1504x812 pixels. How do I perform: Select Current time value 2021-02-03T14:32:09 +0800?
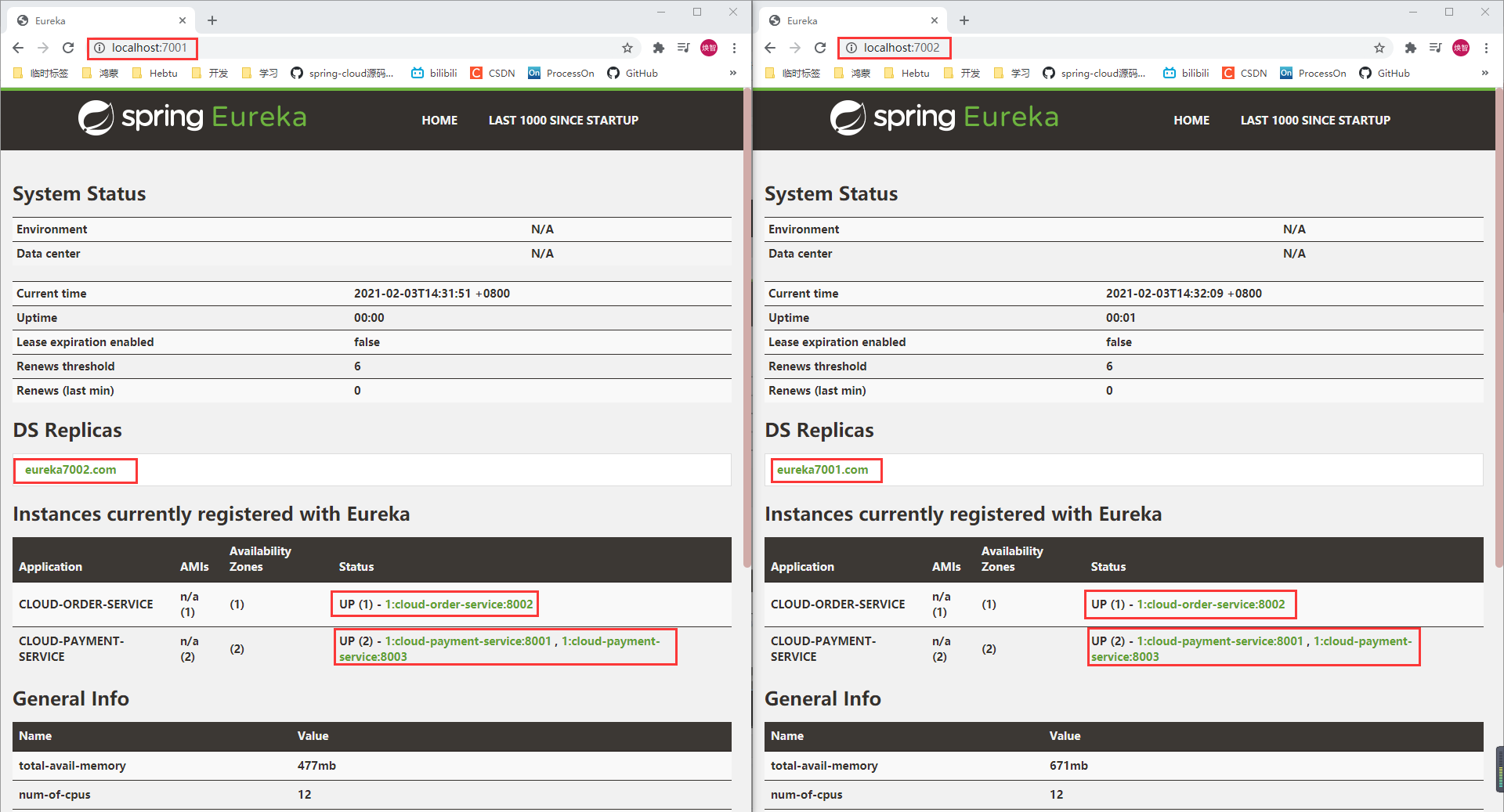(1184, 294)
